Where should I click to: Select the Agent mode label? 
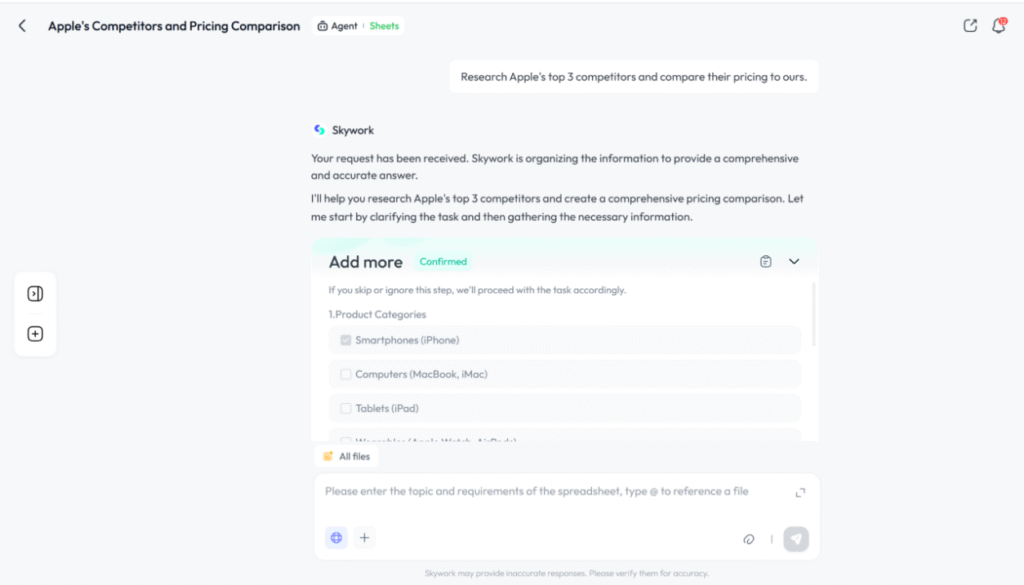[338, 26]
